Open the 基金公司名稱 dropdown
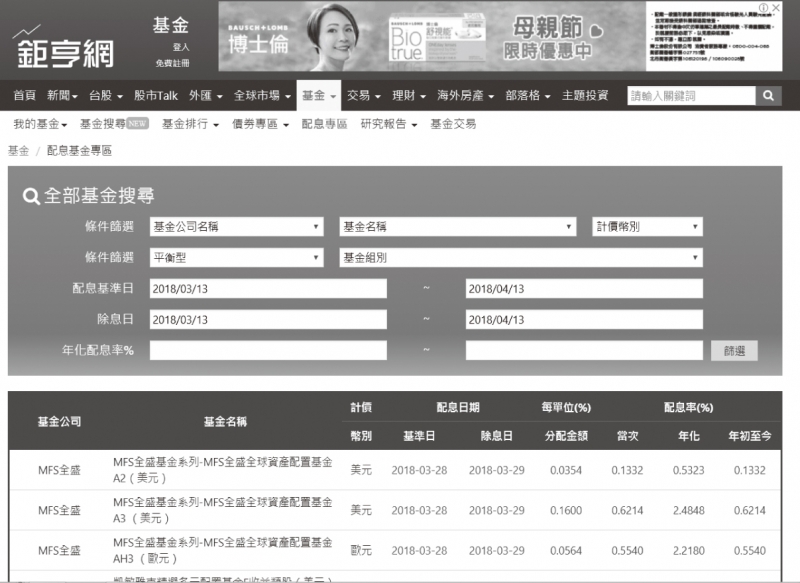The image size is (800, 583). coord(236,227)
